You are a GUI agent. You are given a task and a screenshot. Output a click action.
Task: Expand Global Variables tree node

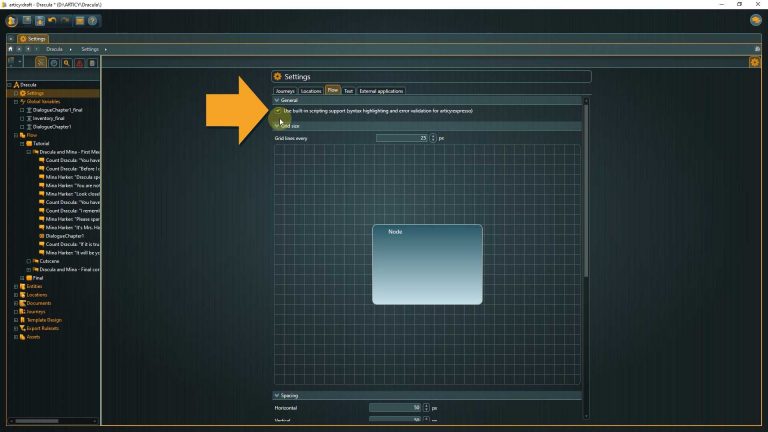(x=16, y=102)
